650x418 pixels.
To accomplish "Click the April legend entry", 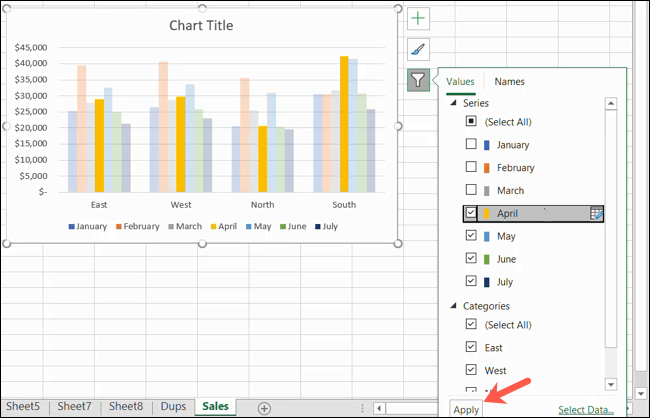I will (x=224, y=226).
